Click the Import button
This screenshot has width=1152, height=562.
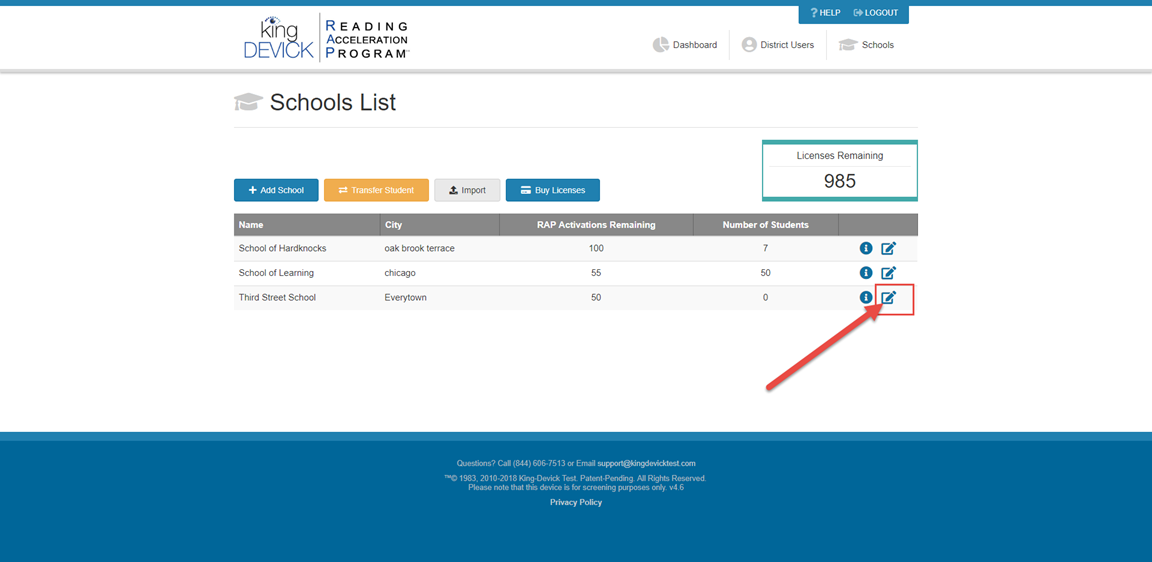(467, 190)
